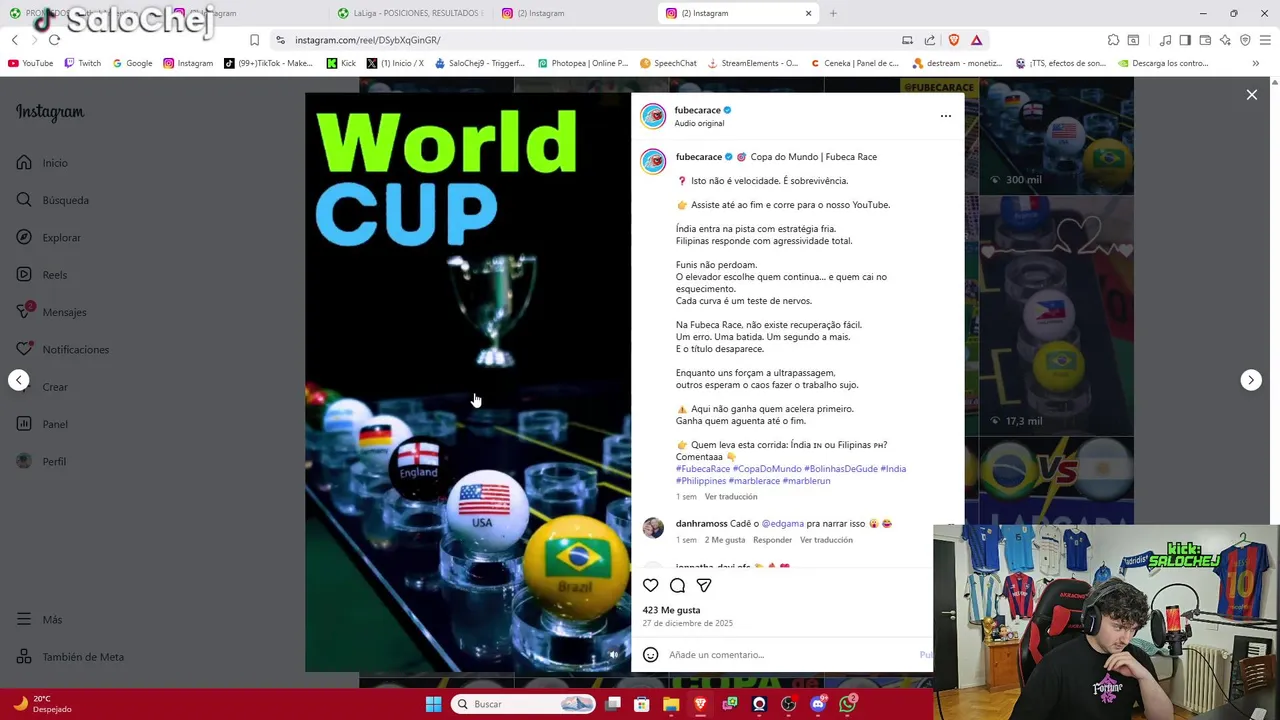1280x720 pixels.
Task: Like the reel with heart icon
Action: pyautogui.click(x=651, y=585)
